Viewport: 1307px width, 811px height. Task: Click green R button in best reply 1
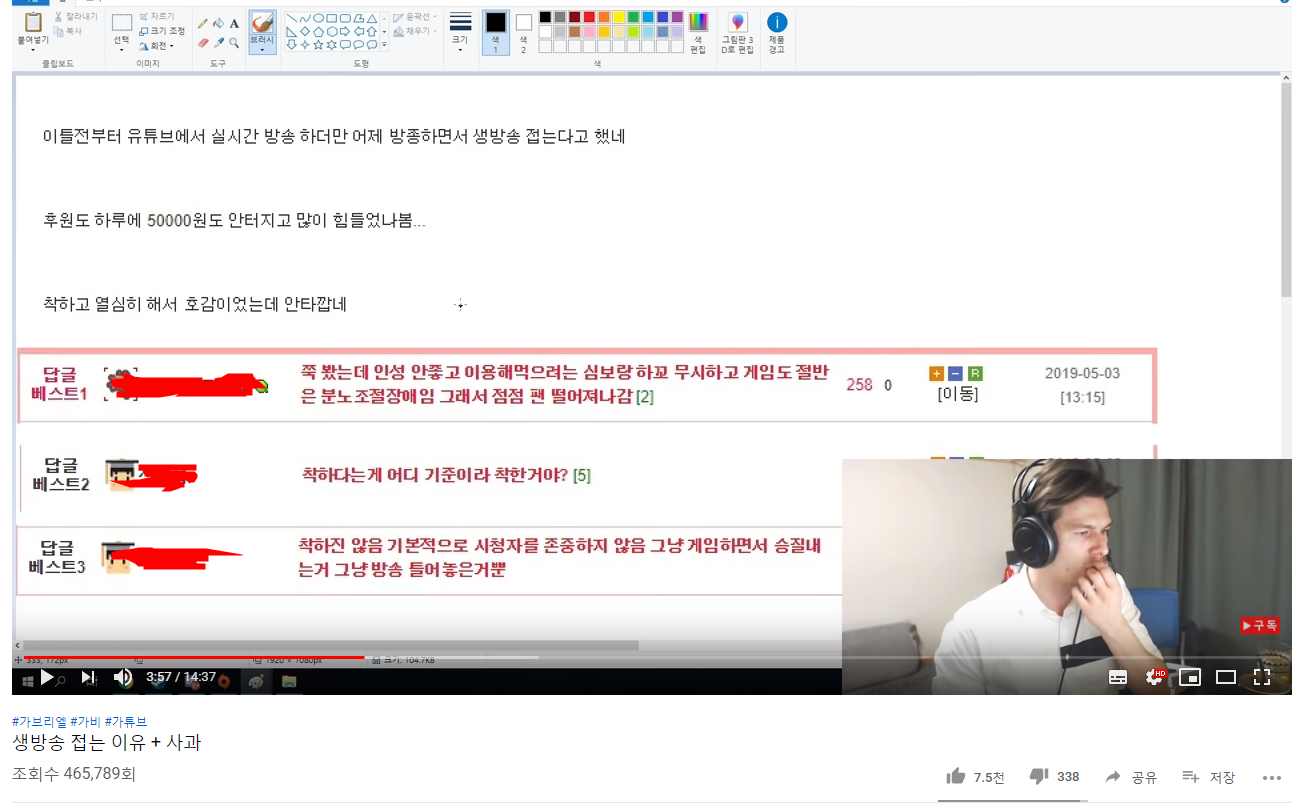click(x=975, y=374)
